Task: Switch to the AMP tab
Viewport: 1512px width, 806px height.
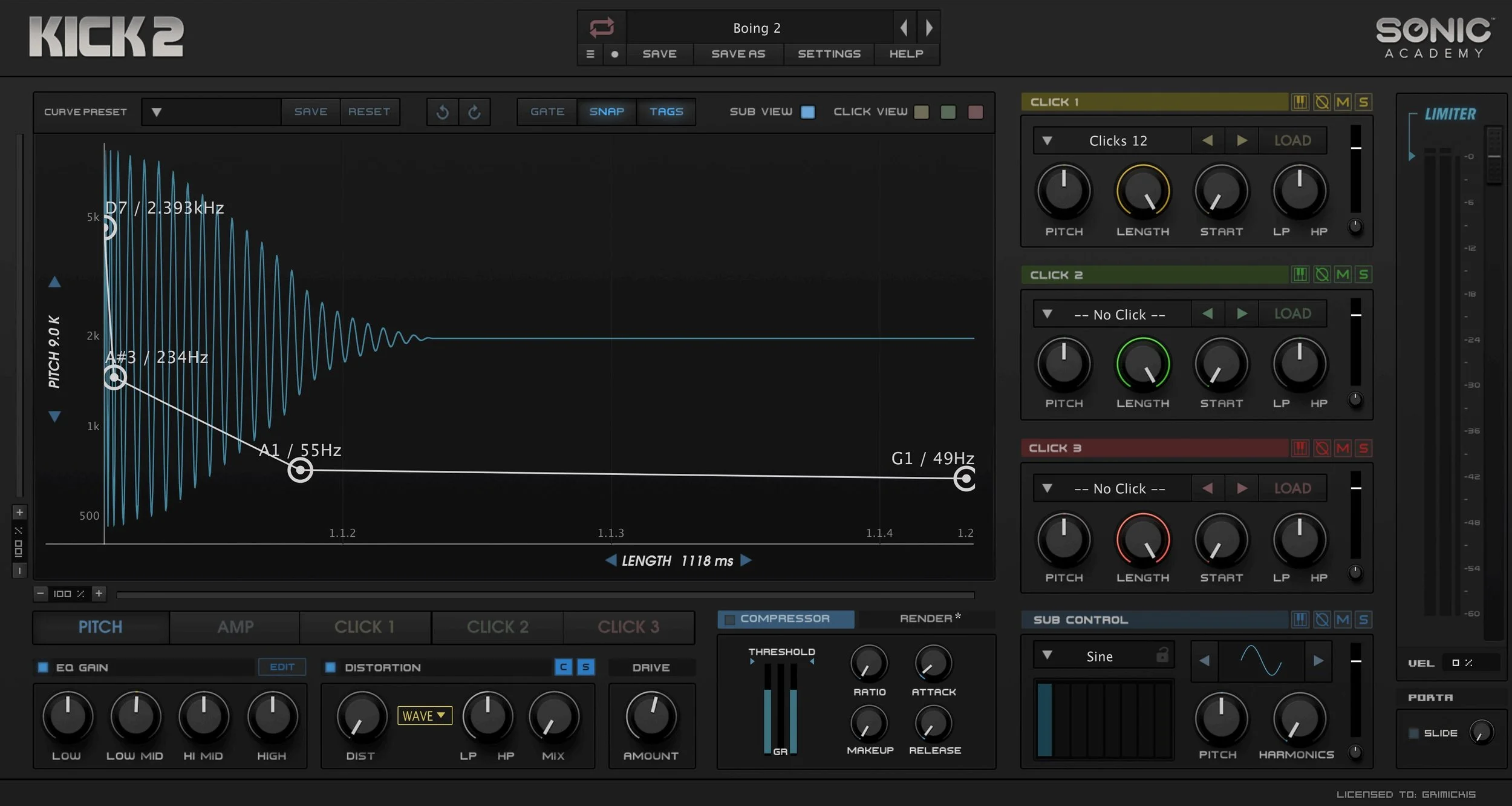Action: (x=235, y=627)
